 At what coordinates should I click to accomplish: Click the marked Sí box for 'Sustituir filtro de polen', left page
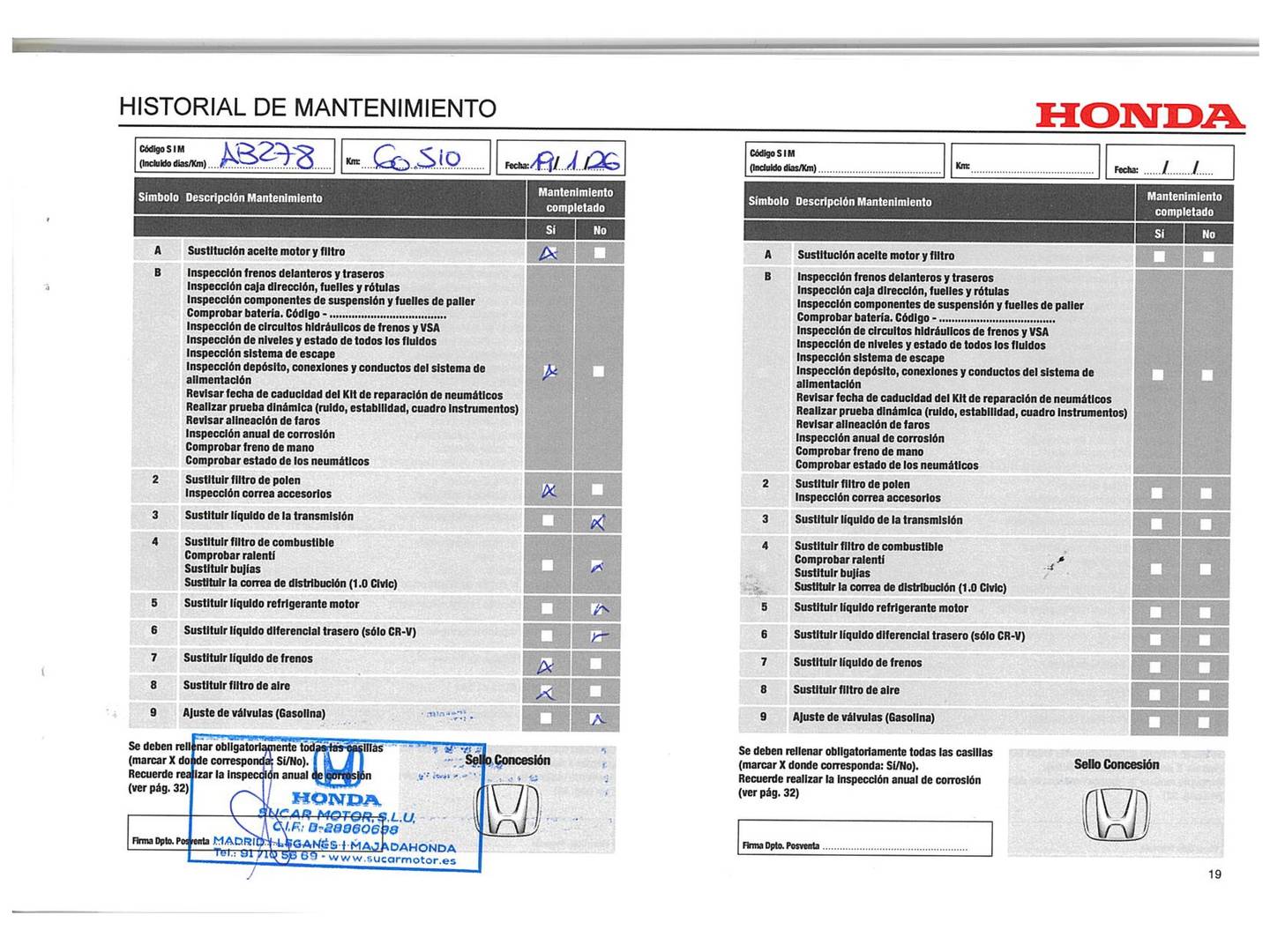pyautogui.click(x=549, y=490)
